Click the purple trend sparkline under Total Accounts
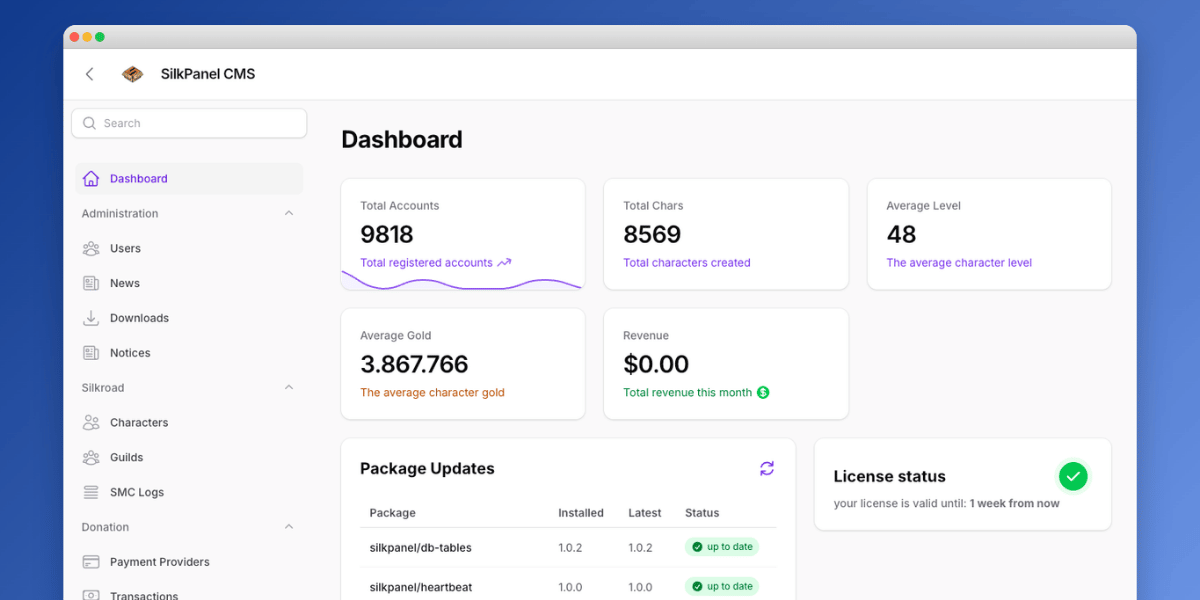Viewport: 1200px width, 600px height. coord(462,281)
